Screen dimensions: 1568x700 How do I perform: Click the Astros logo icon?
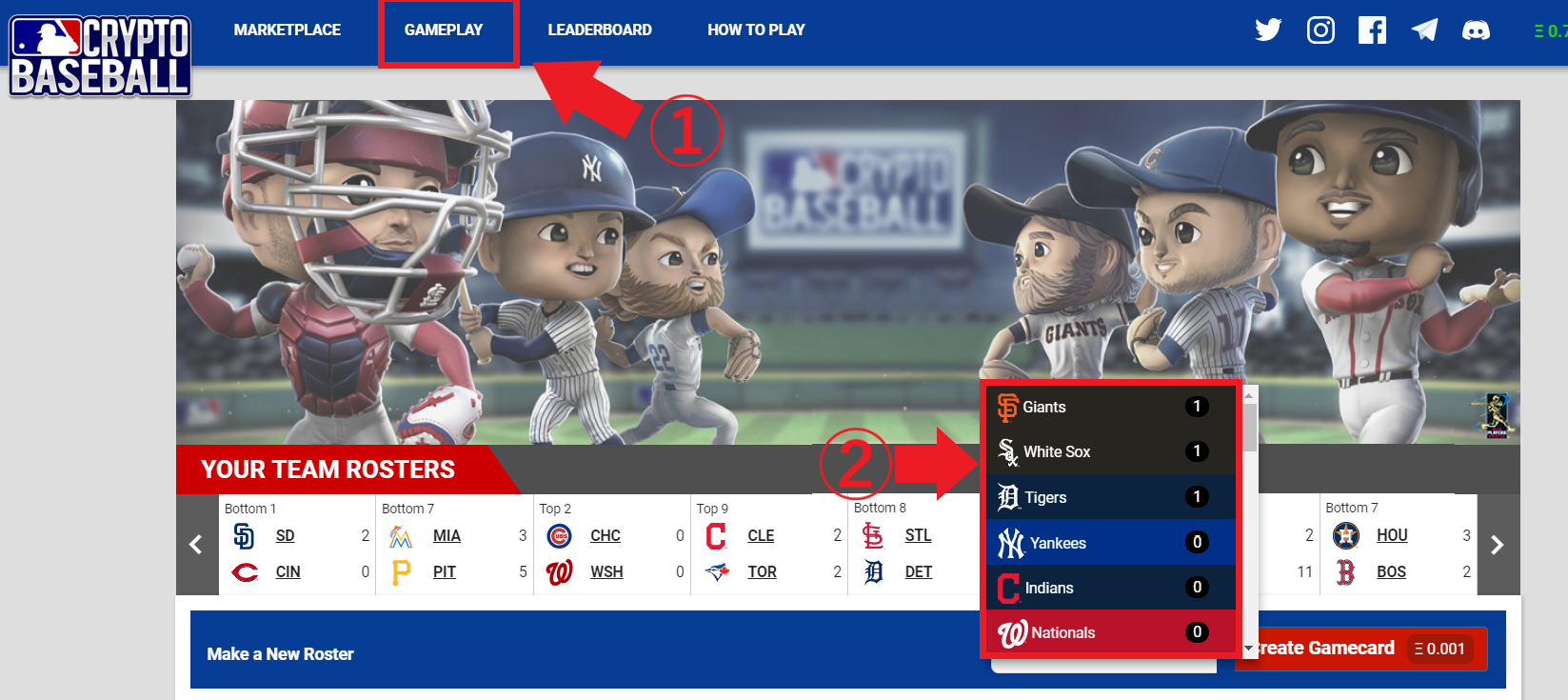[x=1345, y=536]
